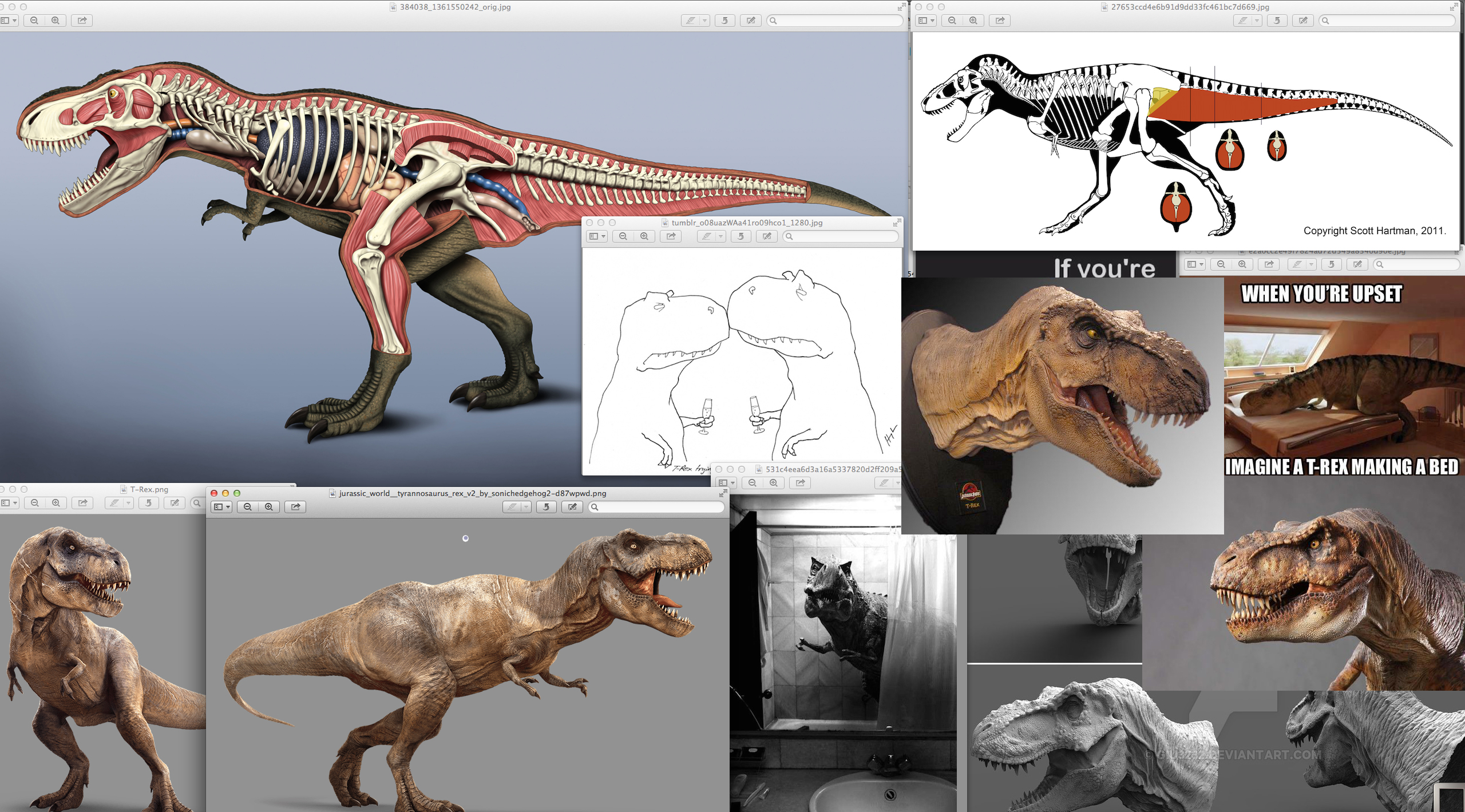Screen dimensions: 1465x812
Task: Click search field in 'When you're upset' meme window
Action: (1417, 264)
